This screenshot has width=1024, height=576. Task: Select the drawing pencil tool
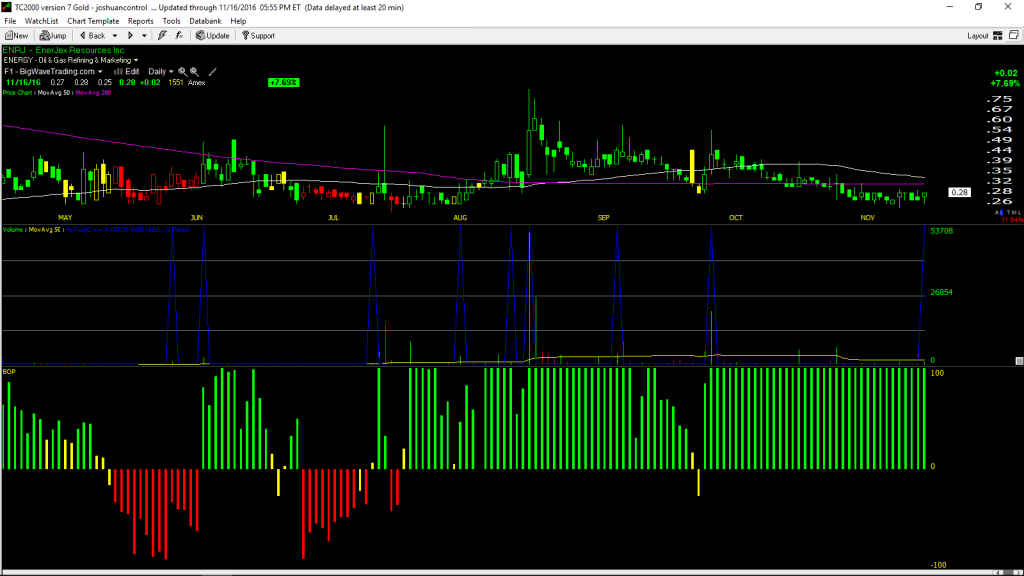(x=212, y=72)
